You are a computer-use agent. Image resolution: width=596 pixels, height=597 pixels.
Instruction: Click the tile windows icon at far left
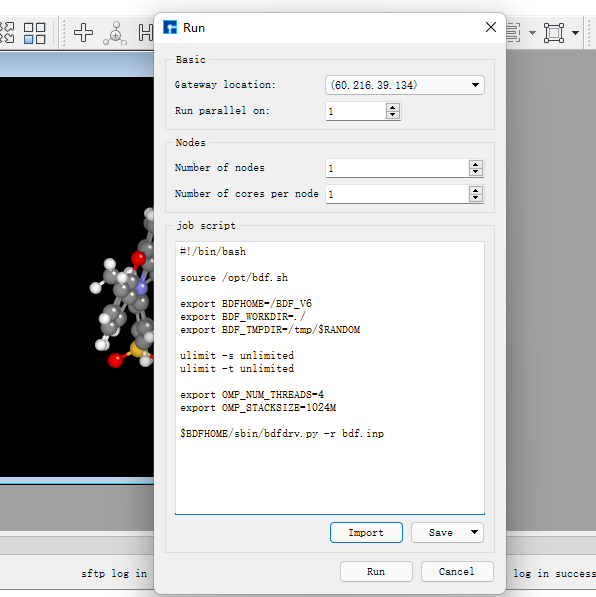pos(7,33)
